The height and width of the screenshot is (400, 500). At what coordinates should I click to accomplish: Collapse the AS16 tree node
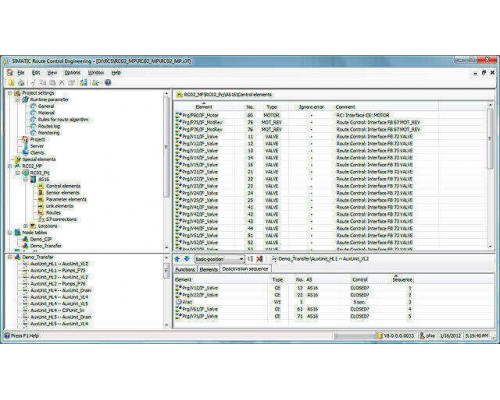tap(26, 179)
